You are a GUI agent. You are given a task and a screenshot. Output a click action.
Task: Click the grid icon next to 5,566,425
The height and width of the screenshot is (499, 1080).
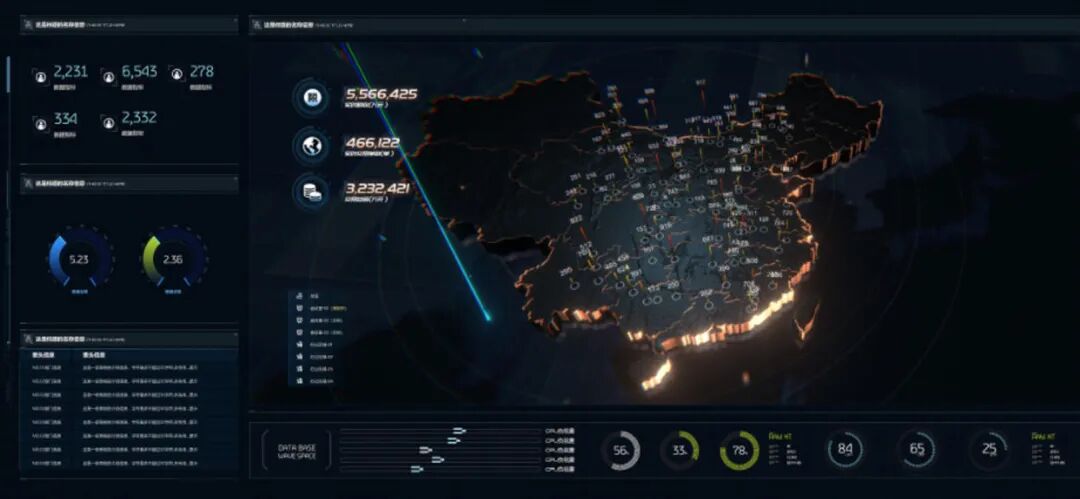click(x=312, y=97)
